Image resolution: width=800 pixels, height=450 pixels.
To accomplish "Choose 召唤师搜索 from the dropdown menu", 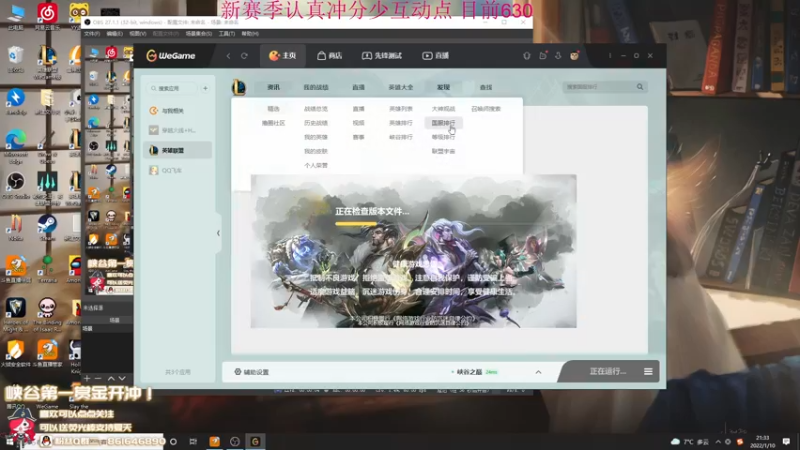I will (486, 109).
